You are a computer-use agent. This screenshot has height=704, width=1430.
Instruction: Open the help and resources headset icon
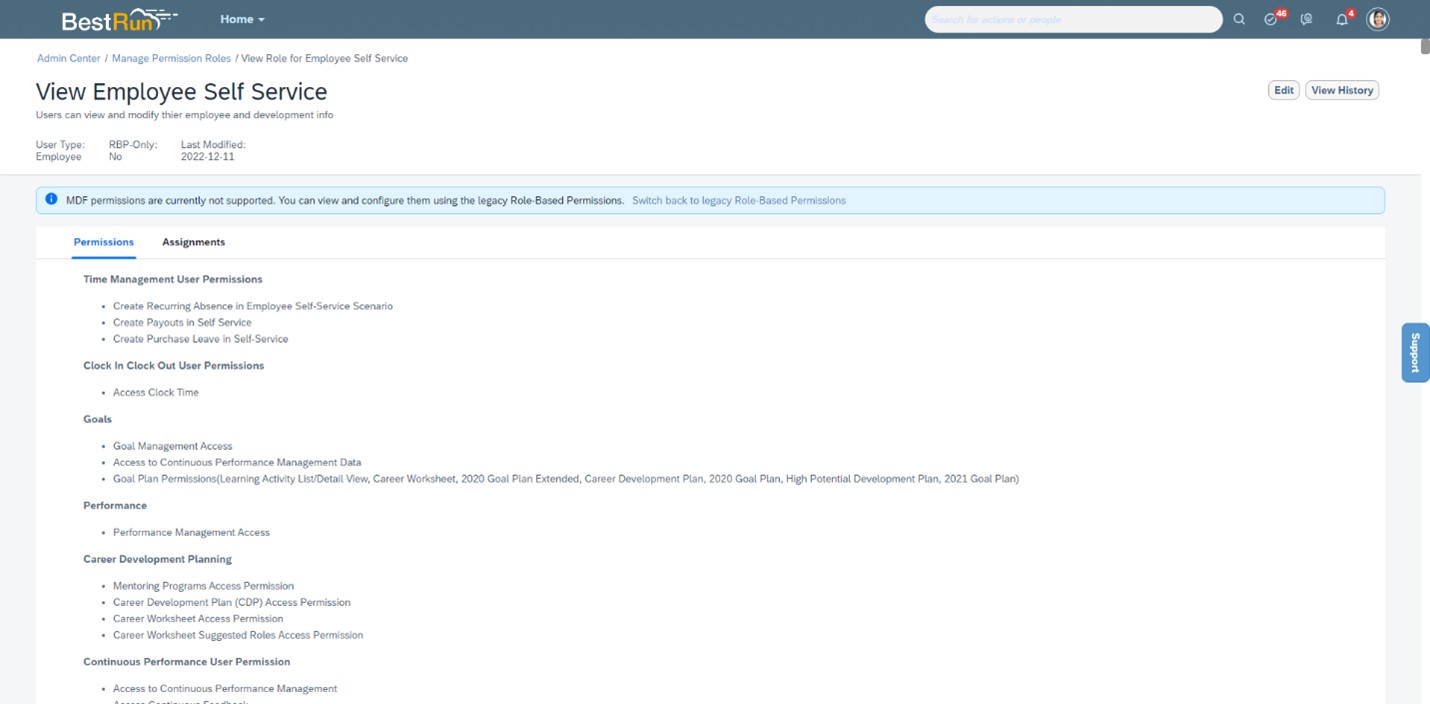click(1306, 19)
